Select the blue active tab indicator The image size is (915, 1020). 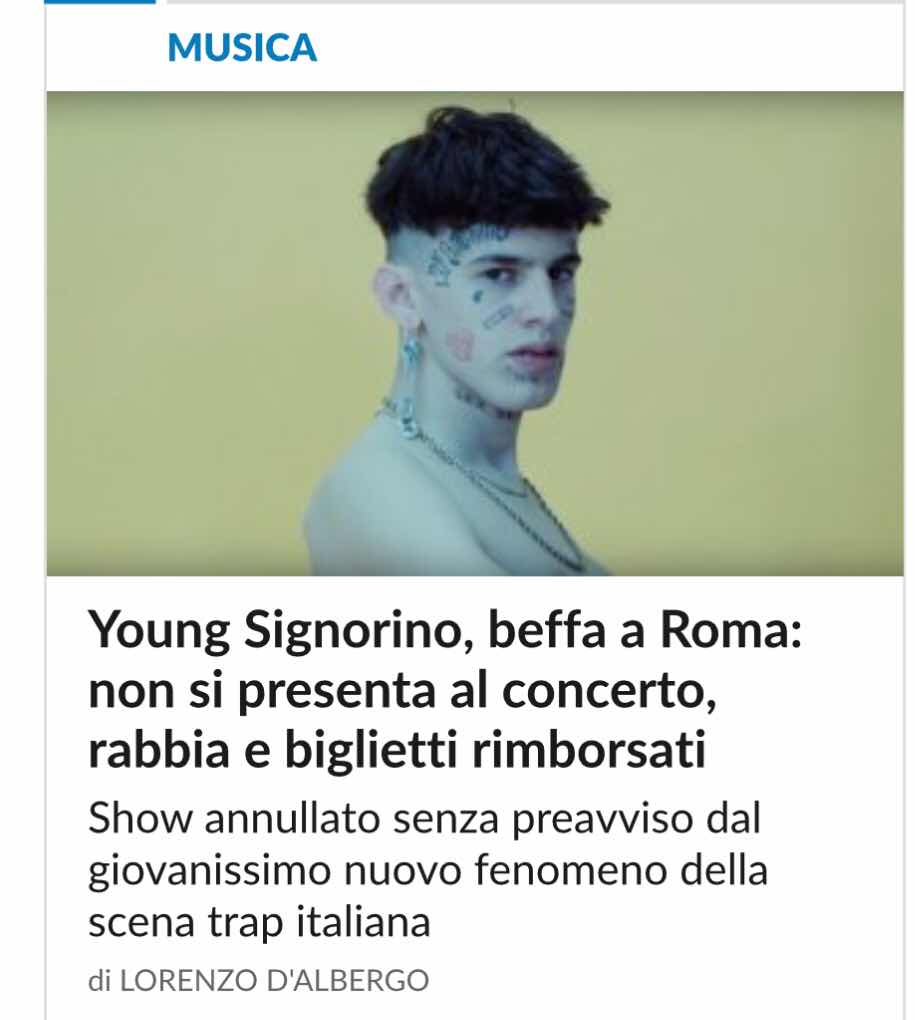(x=99, y=2)
